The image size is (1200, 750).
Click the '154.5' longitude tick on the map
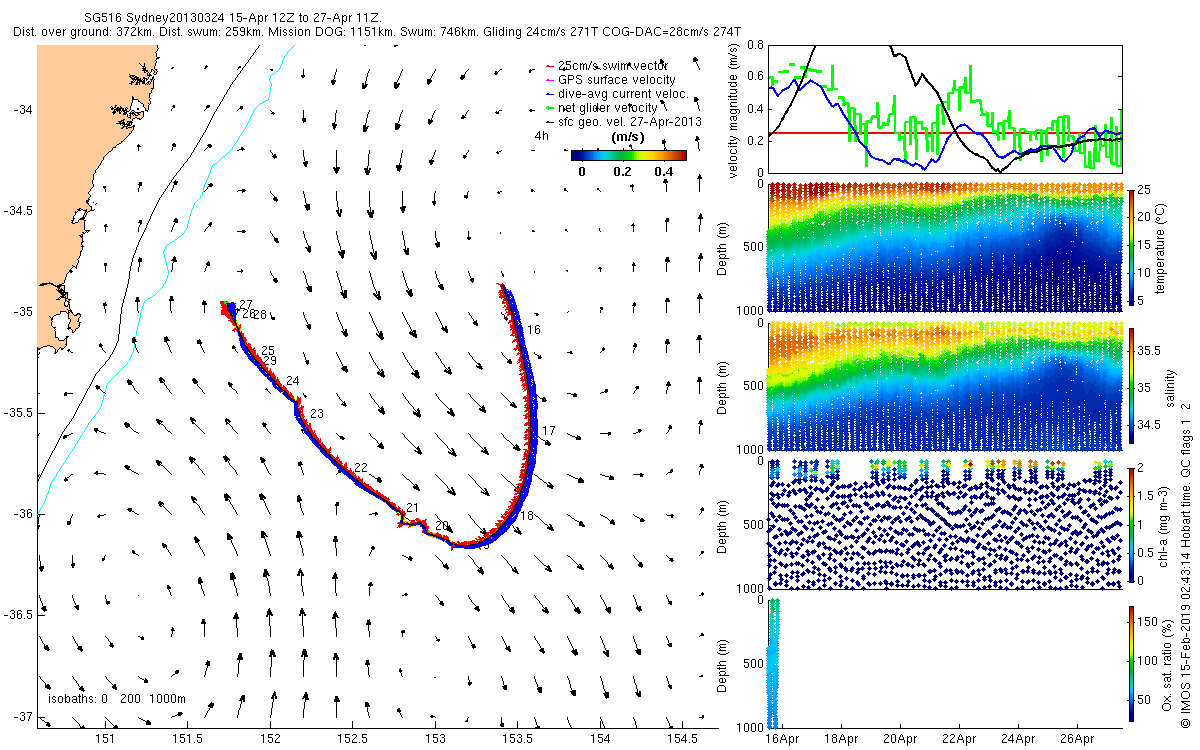click(x=681, y=739)
